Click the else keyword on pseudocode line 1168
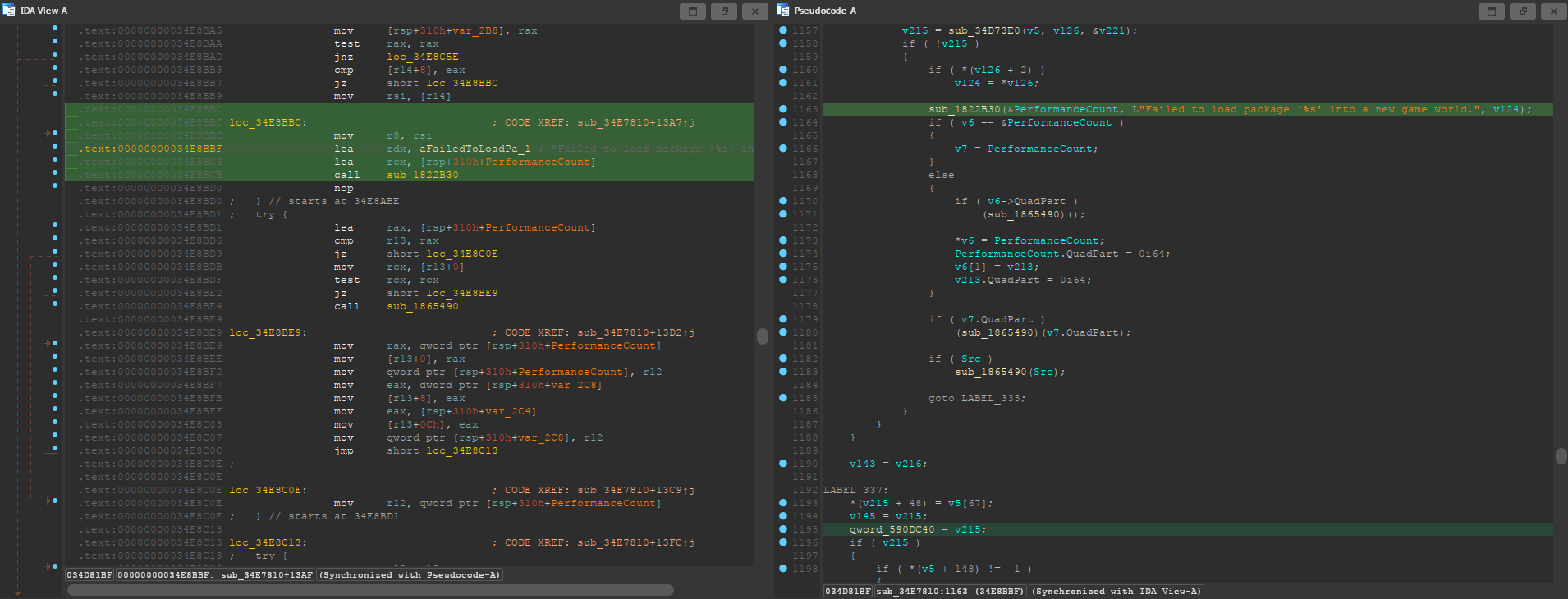The height and width of the screenshot is (599, 1568). 942,175
